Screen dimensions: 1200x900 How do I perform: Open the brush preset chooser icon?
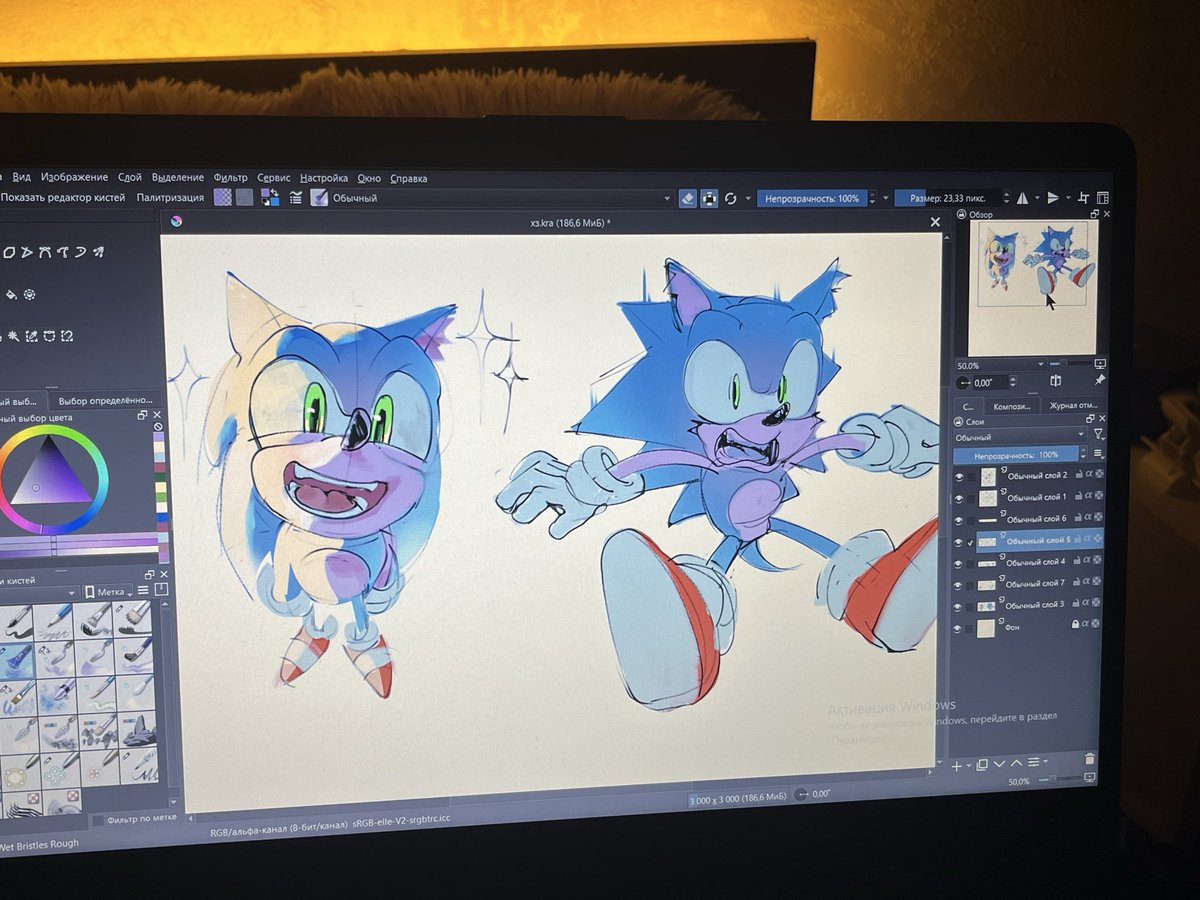tap(319, 198)
